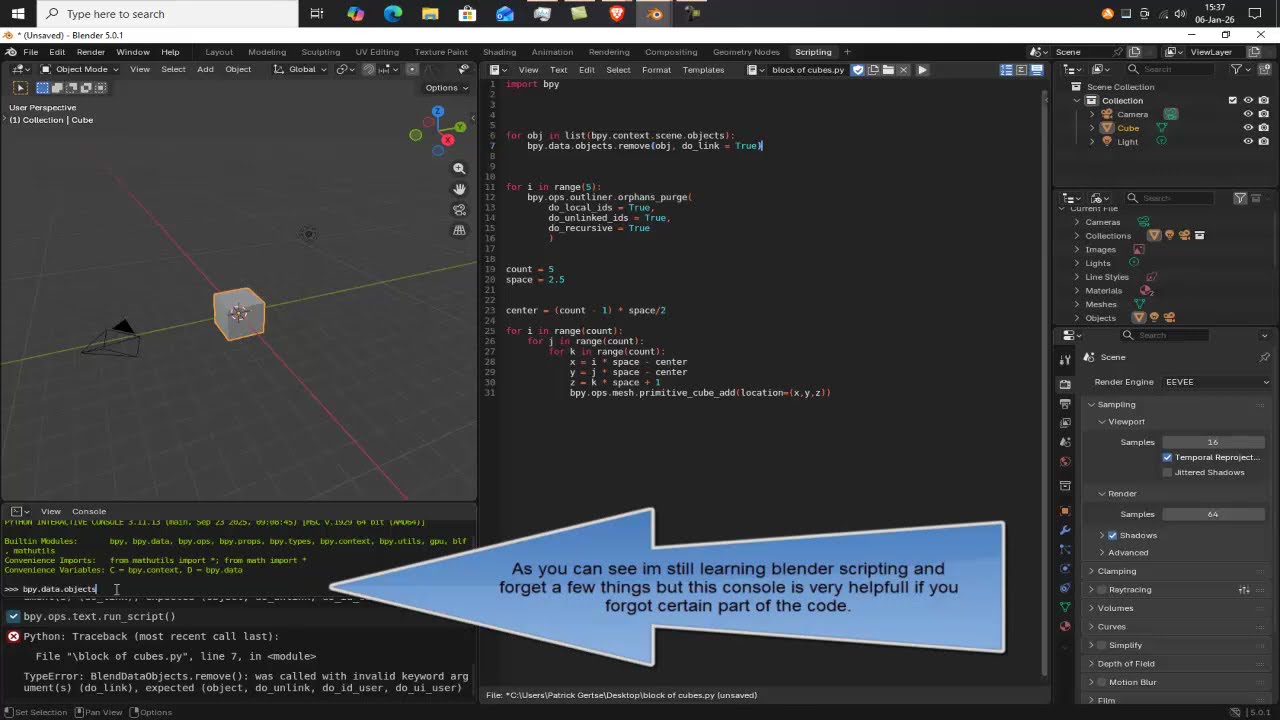Create a new text data-block
This screenshot has height=720, width=1280.
[x=873, y=70]
